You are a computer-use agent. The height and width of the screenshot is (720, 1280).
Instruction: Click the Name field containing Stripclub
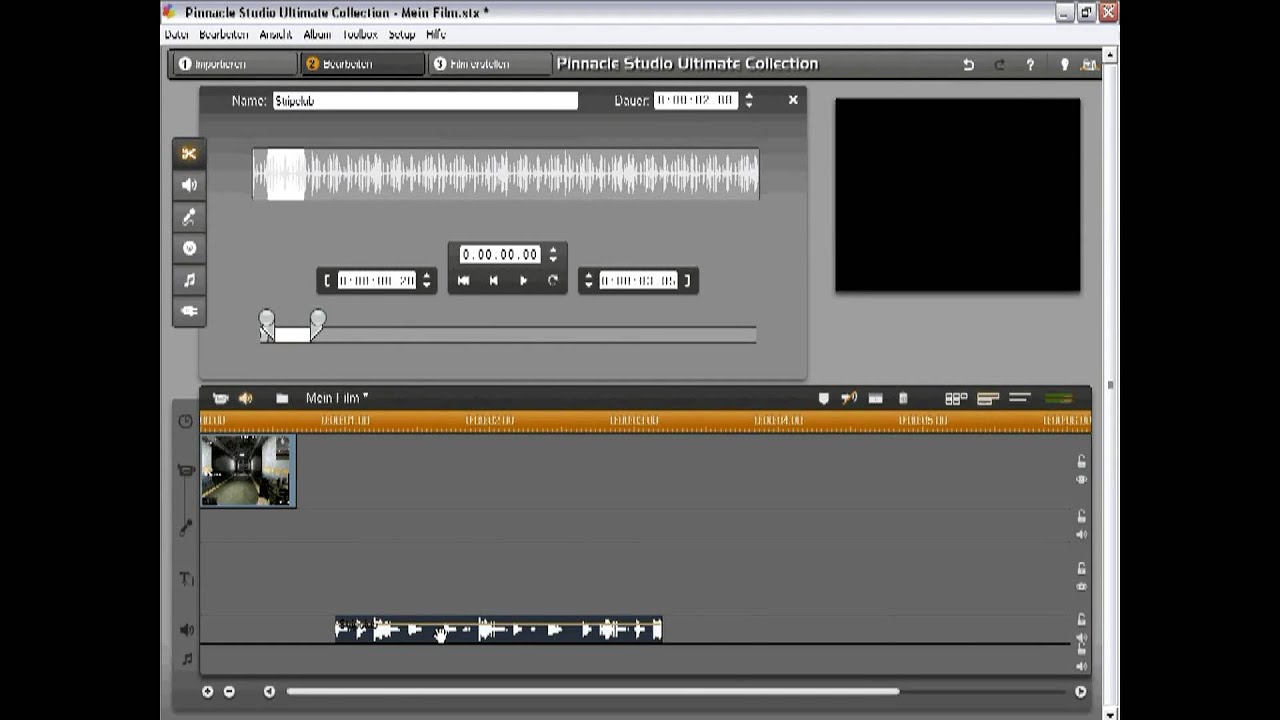tap(425, 101)
